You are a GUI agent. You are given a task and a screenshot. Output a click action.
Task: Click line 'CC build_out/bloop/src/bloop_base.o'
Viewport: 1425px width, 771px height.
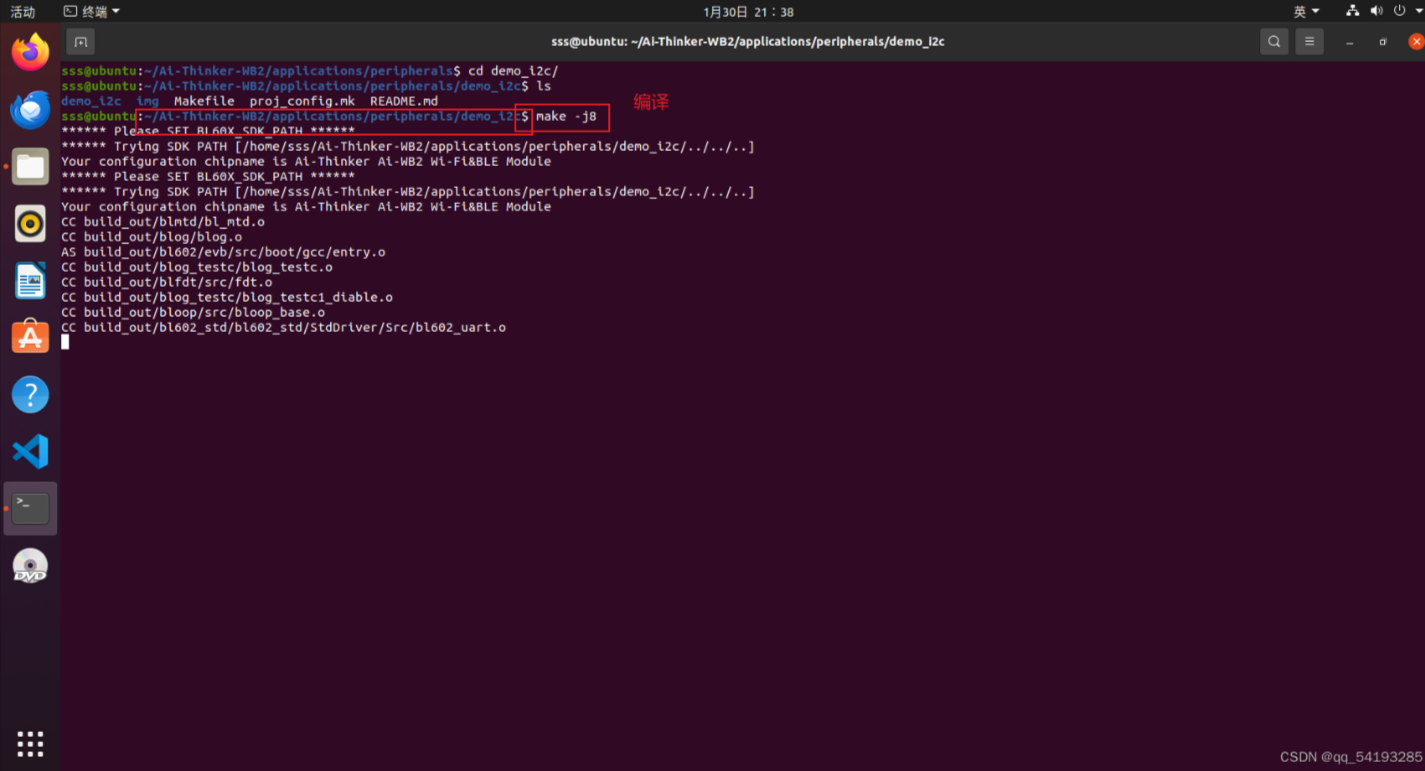[x=193, y=312]
